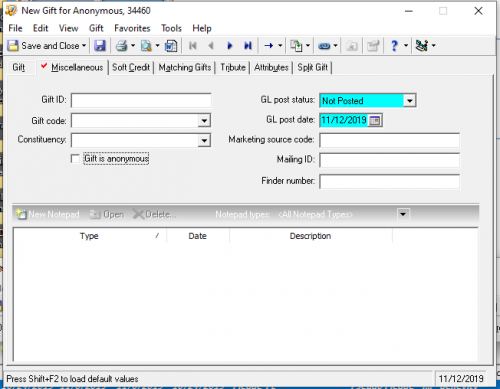Click the last toolbar icon after Help
This screenshot has width=500, height=389.
(422, 46)
